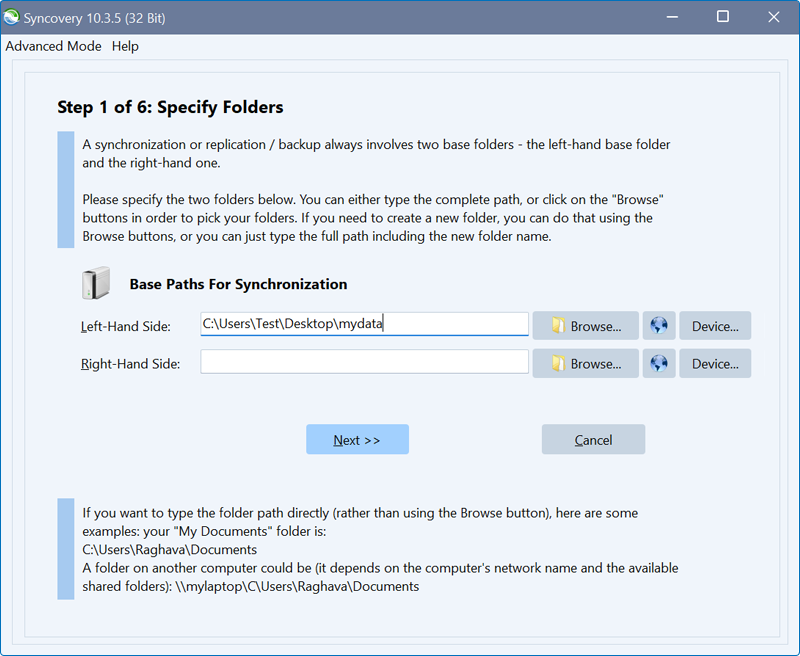Click the 'Left-Hand Side:' label

click(x=126, y=326)
